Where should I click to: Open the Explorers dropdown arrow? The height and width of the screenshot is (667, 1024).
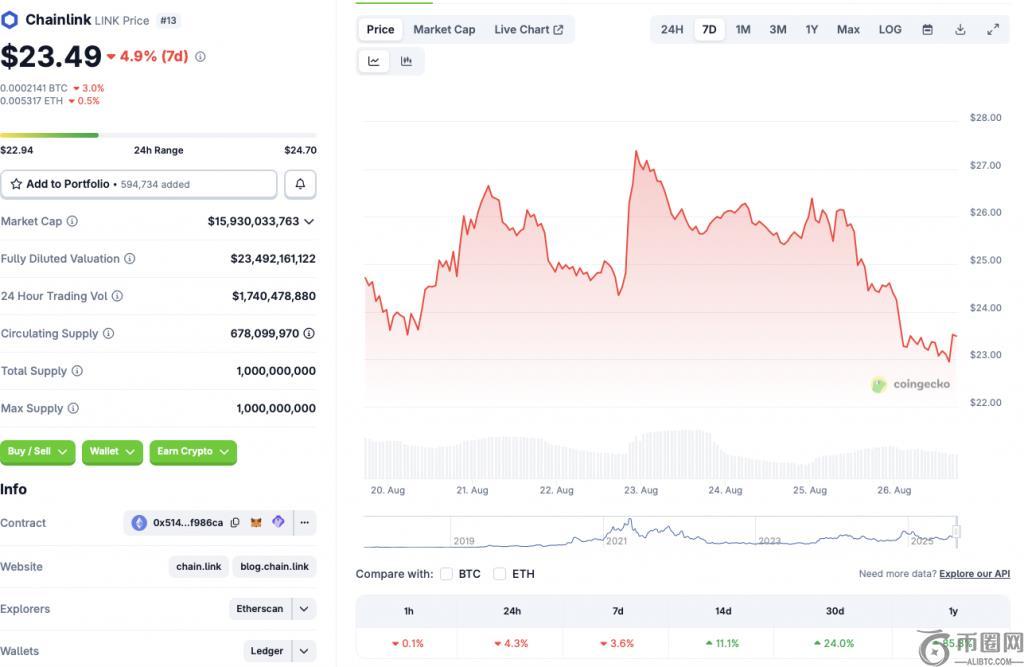tap(304, 609)
